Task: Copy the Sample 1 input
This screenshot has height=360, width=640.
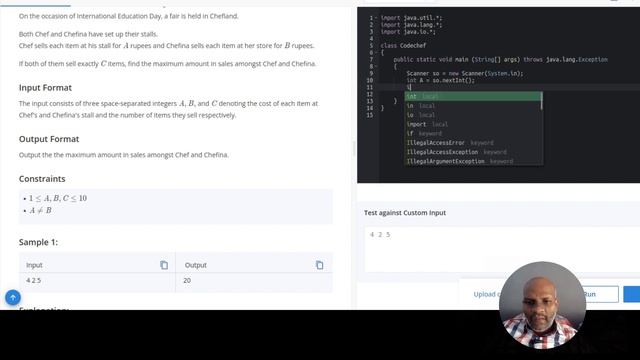Action: [164, 265]
